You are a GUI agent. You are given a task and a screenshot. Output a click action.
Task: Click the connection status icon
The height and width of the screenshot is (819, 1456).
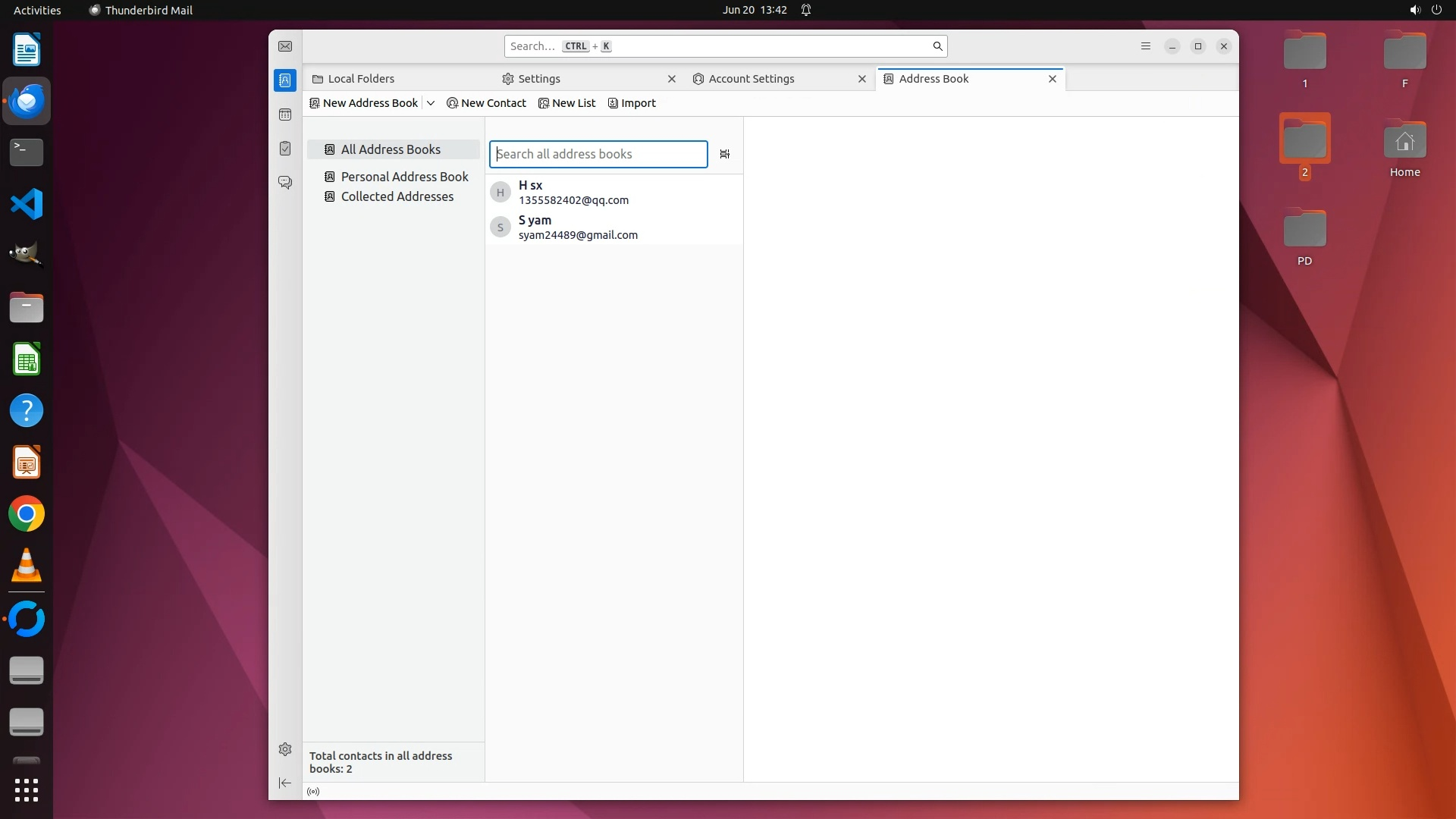coord(313,791)
